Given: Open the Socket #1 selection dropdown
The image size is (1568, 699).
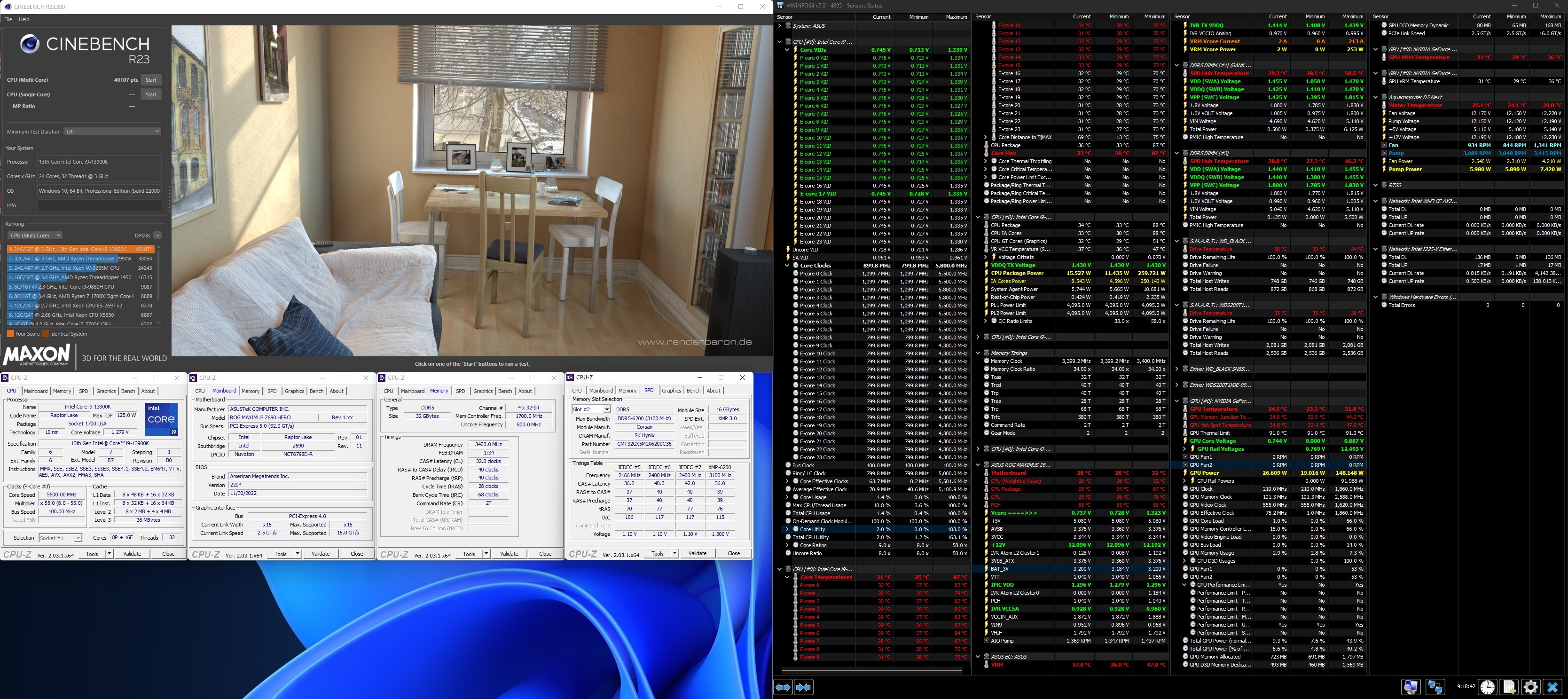Looking at the screenshot, I should tap(60, 538).
